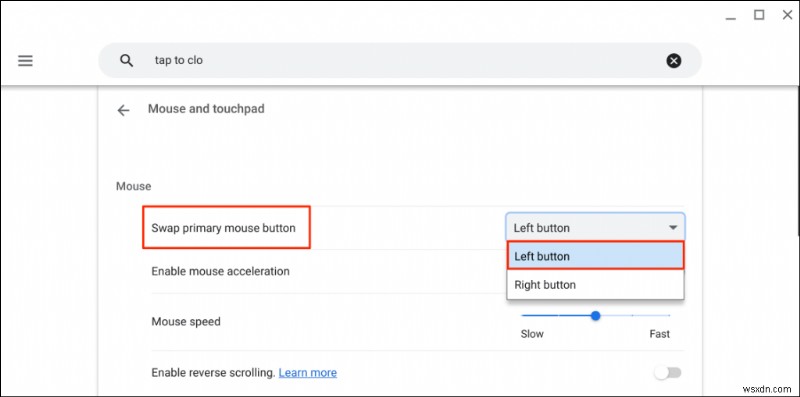Select 'Right button' option in the list

point(595,285)
